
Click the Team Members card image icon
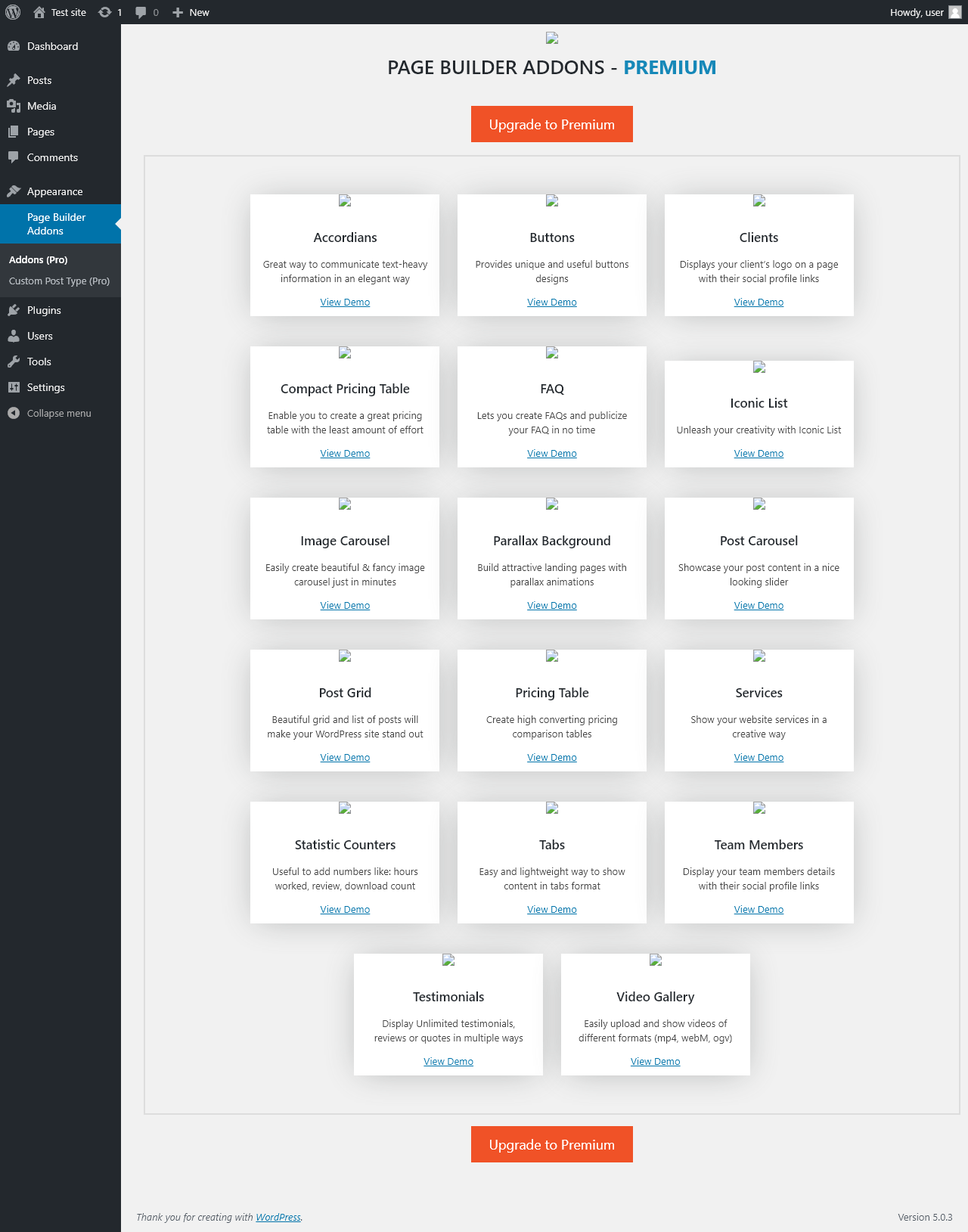tap(759, 808)
